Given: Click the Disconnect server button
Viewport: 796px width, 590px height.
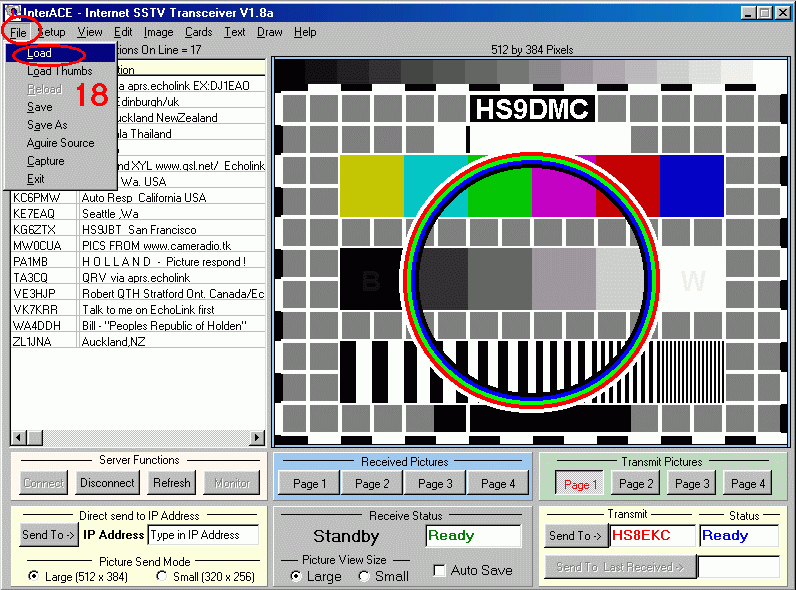Looking at the screenshot, I should (x=107, y=483).
